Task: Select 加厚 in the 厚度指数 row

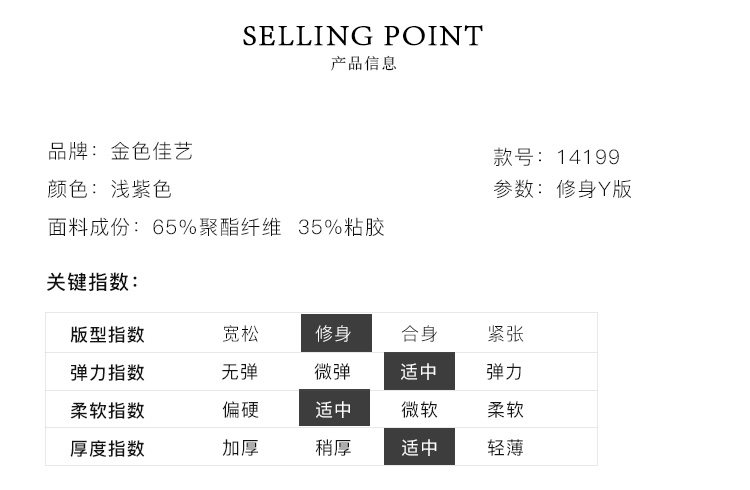Action: pyautogui.click(x=240, y=448)
